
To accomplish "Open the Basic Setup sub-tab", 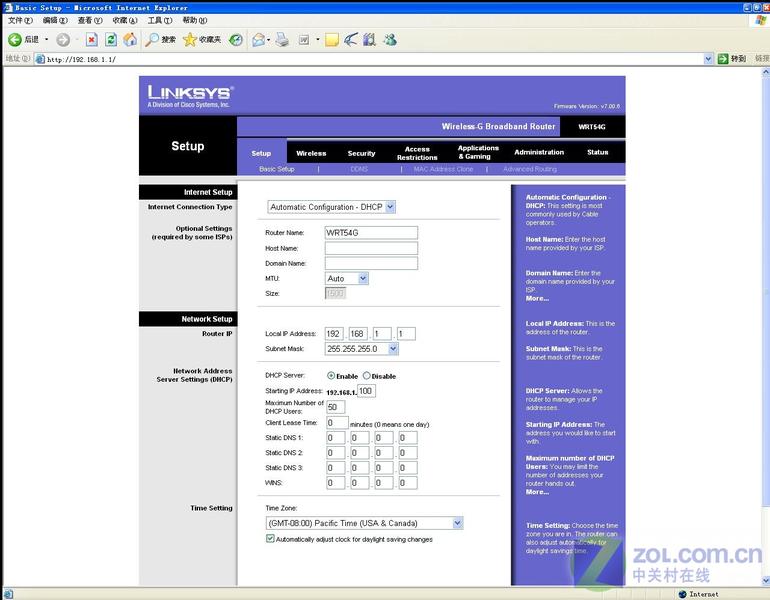I will pyautogui.click(x=277, y=169).
